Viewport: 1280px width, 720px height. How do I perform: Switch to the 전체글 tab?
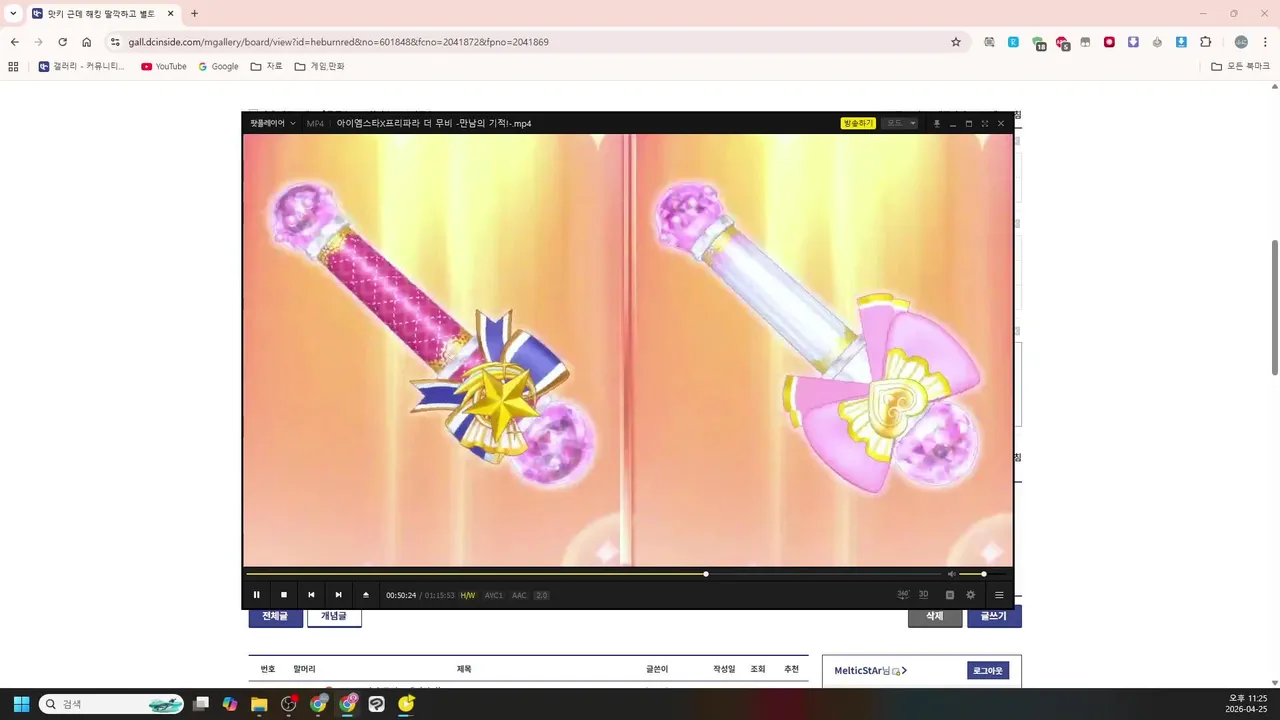[275, 616]
